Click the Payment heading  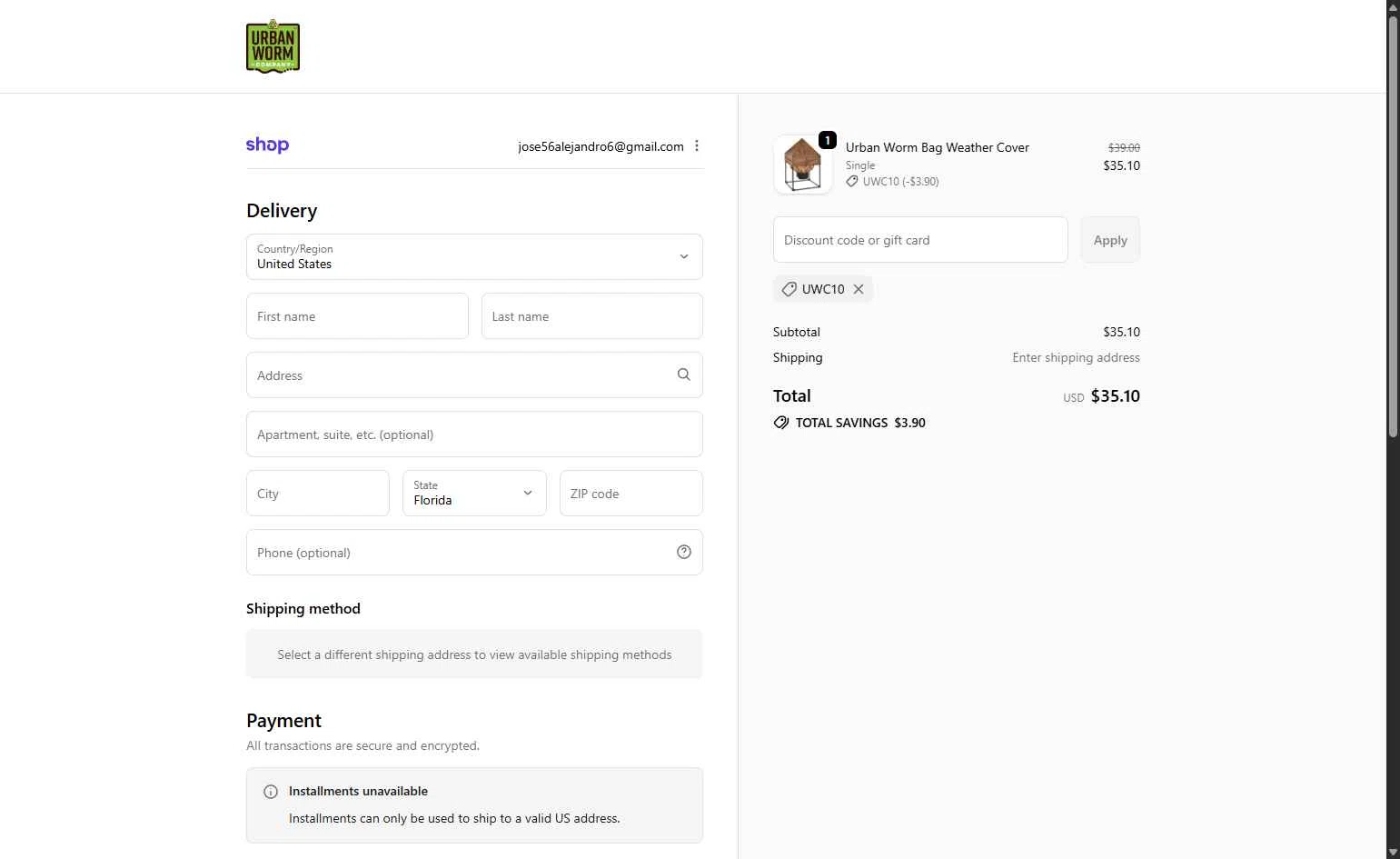pos(283,721)
